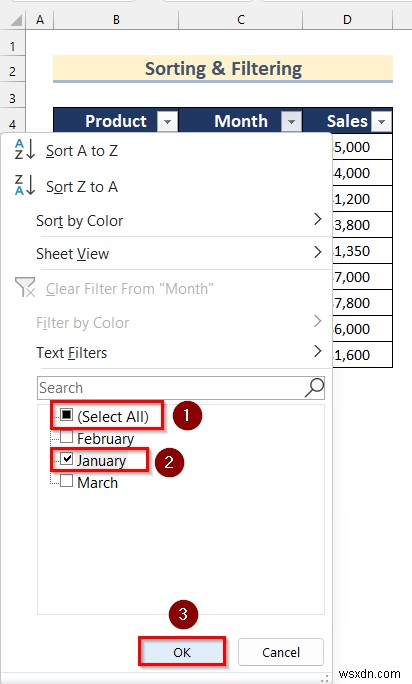Click the Sort Z to A icon
Screen dimensions: 412x684
(24, 185)
